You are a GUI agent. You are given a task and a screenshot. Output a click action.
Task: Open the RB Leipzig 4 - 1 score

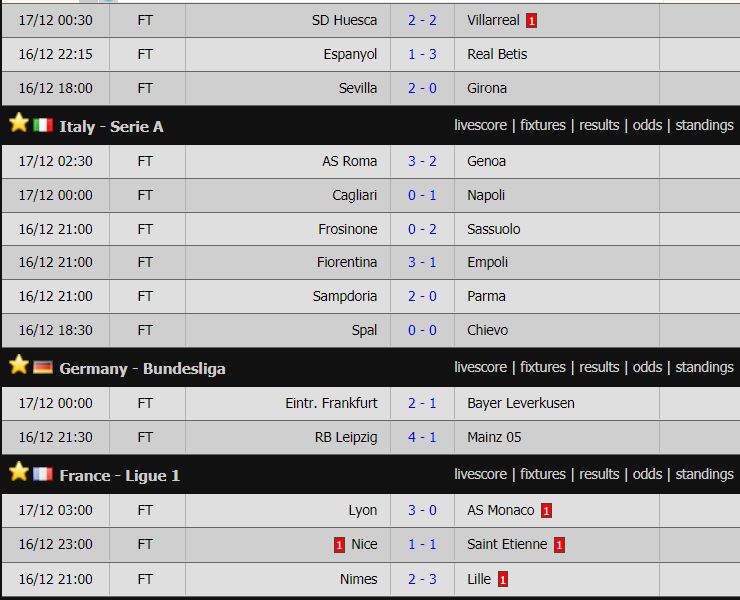click(422, 437)
